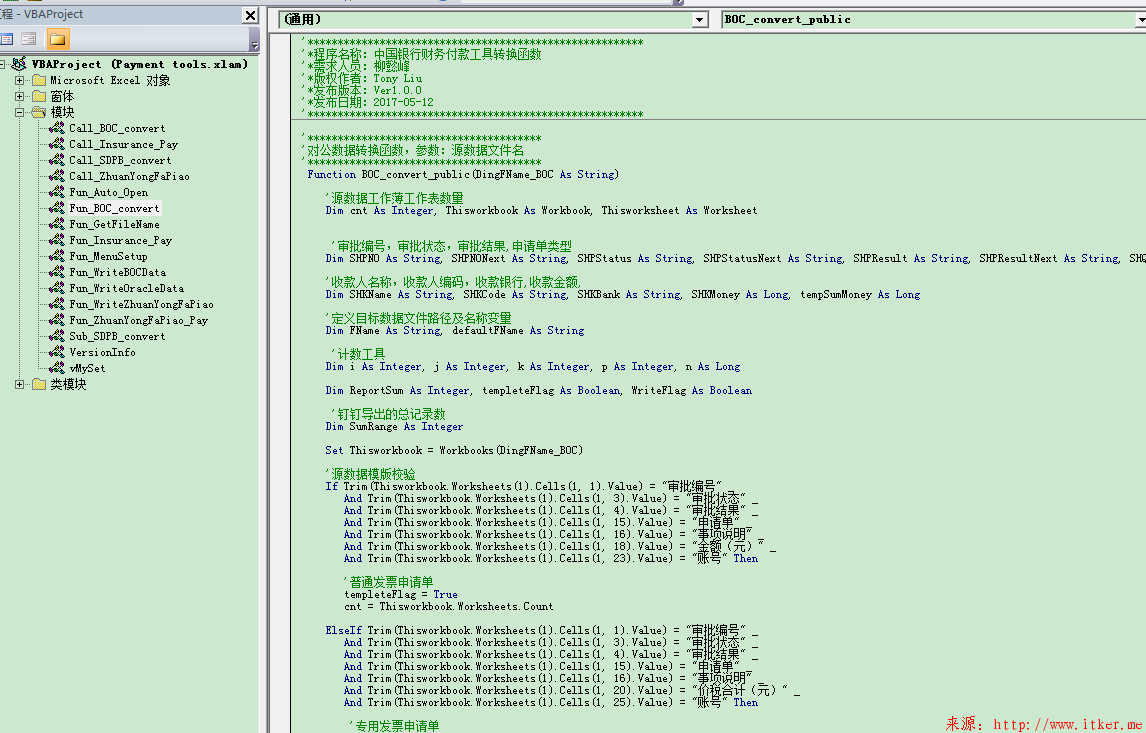Screen dimensions: 1146x733
Task: Select Fun_GetFileName module name
Action: pos(114,225)
